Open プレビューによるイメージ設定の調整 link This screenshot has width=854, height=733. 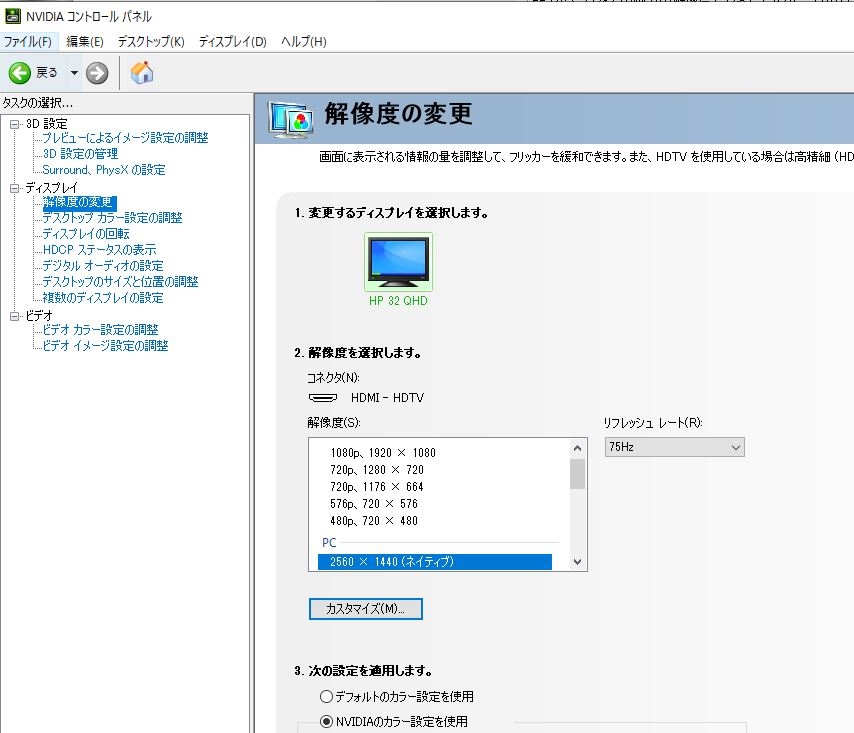pyautogui.click(x=125, y=138)
